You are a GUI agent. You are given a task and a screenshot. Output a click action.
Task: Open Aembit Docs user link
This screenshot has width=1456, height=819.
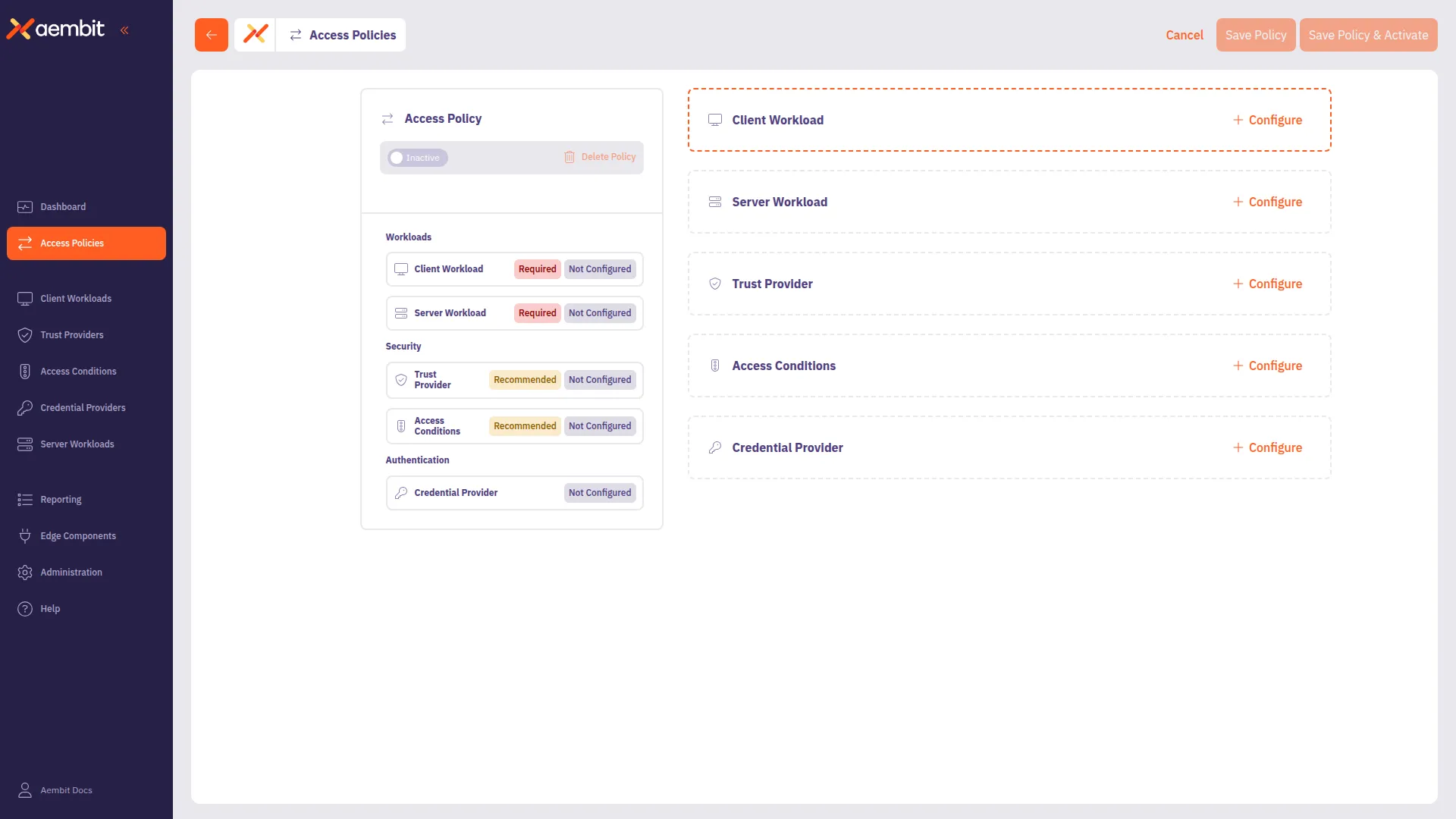pyautogui.click(x=66, y=790)
